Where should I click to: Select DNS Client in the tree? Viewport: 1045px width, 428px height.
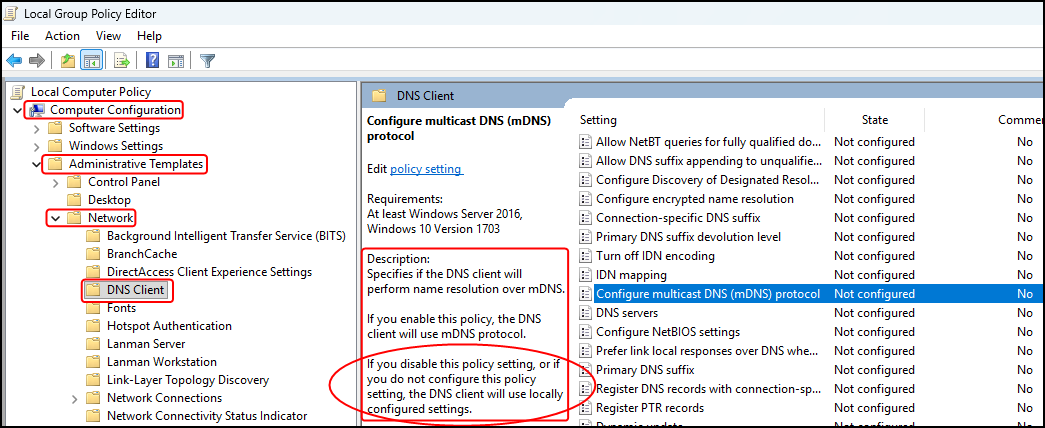136,290
